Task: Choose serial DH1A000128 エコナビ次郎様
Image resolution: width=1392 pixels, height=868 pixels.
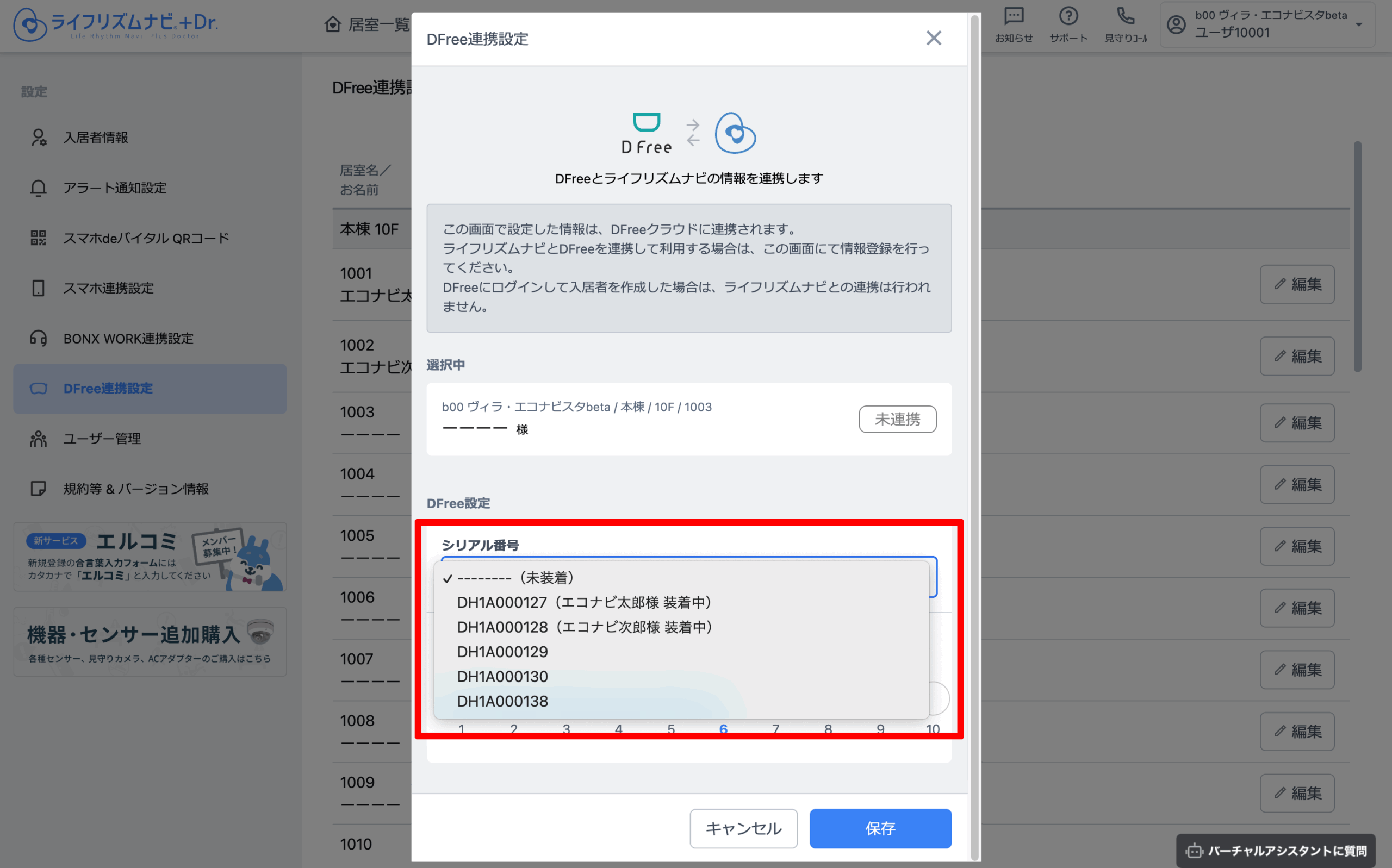Action: click(681, 627)
